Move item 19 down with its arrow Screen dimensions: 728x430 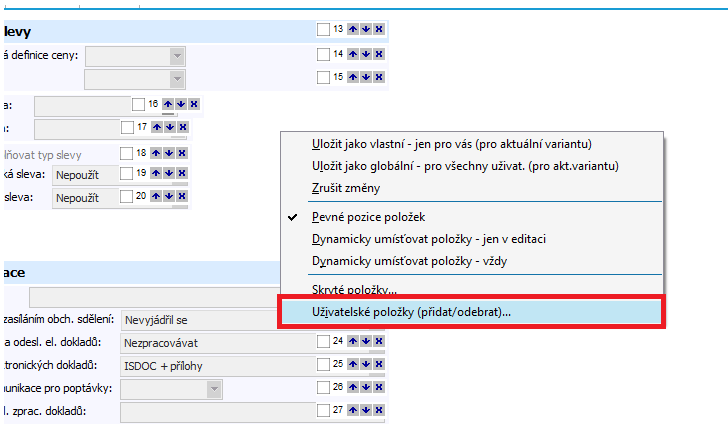169,173
